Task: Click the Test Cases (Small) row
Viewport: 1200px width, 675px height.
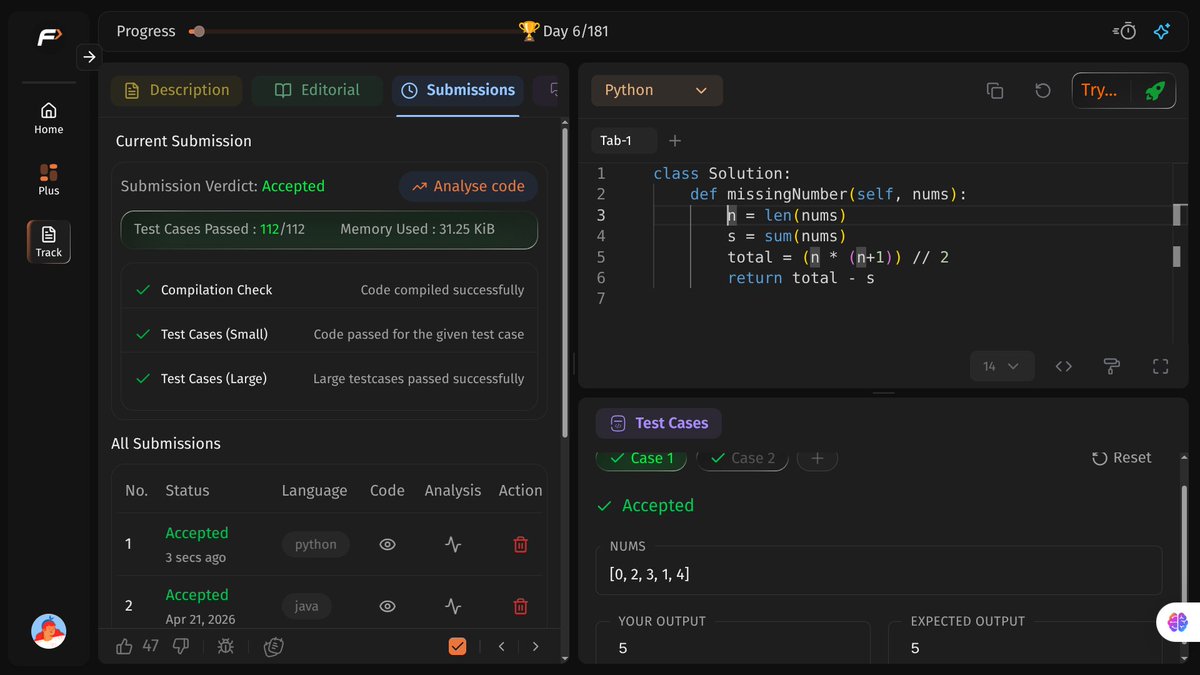Action: 329,334
